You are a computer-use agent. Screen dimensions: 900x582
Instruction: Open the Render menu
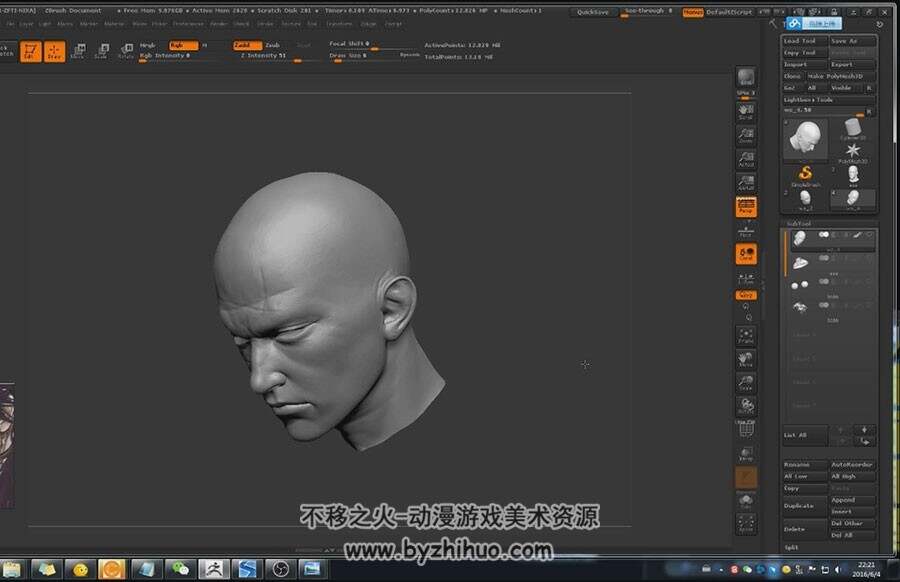219,24
